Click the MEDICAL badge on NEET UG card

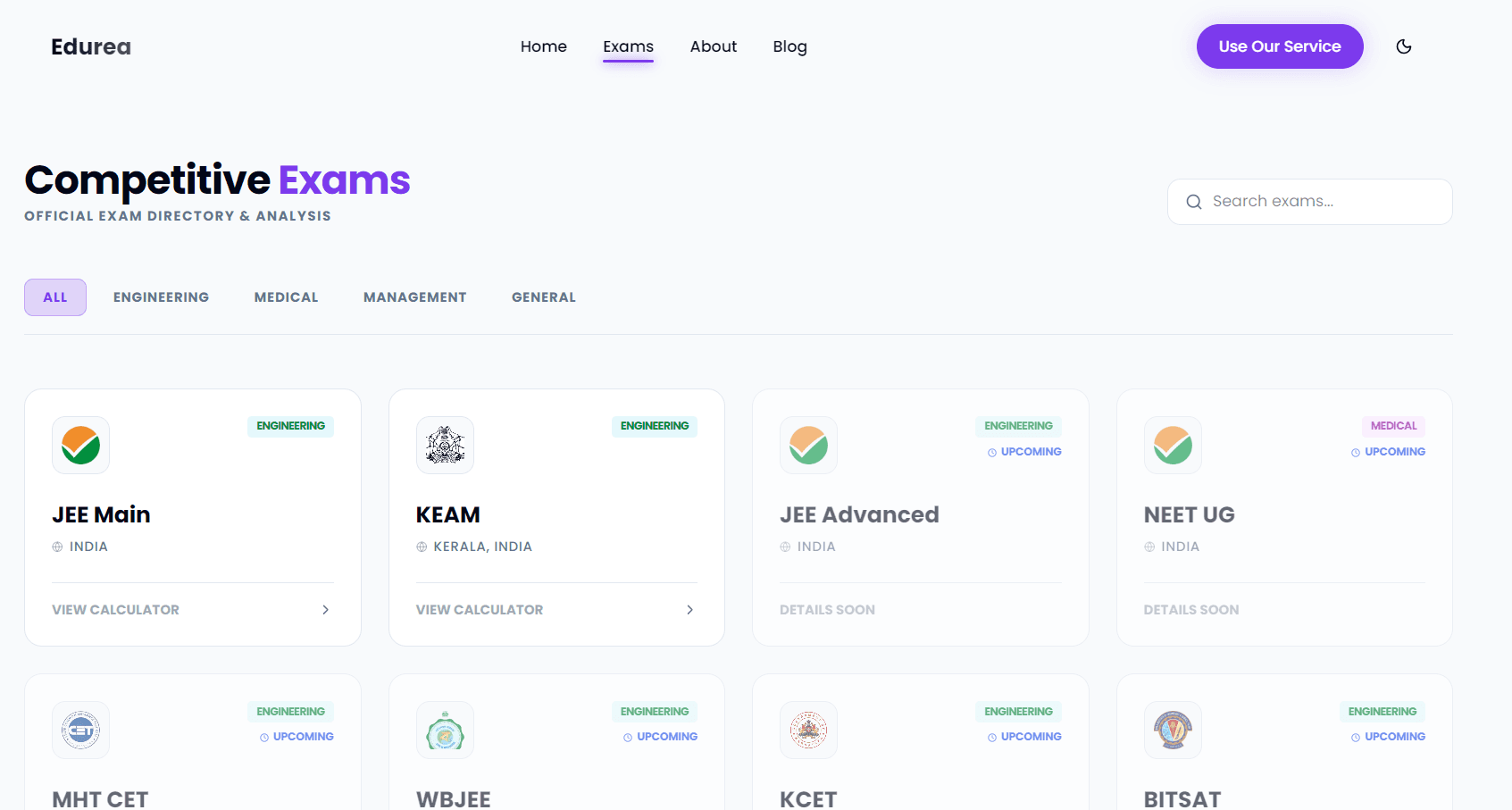click(1393, 426)
